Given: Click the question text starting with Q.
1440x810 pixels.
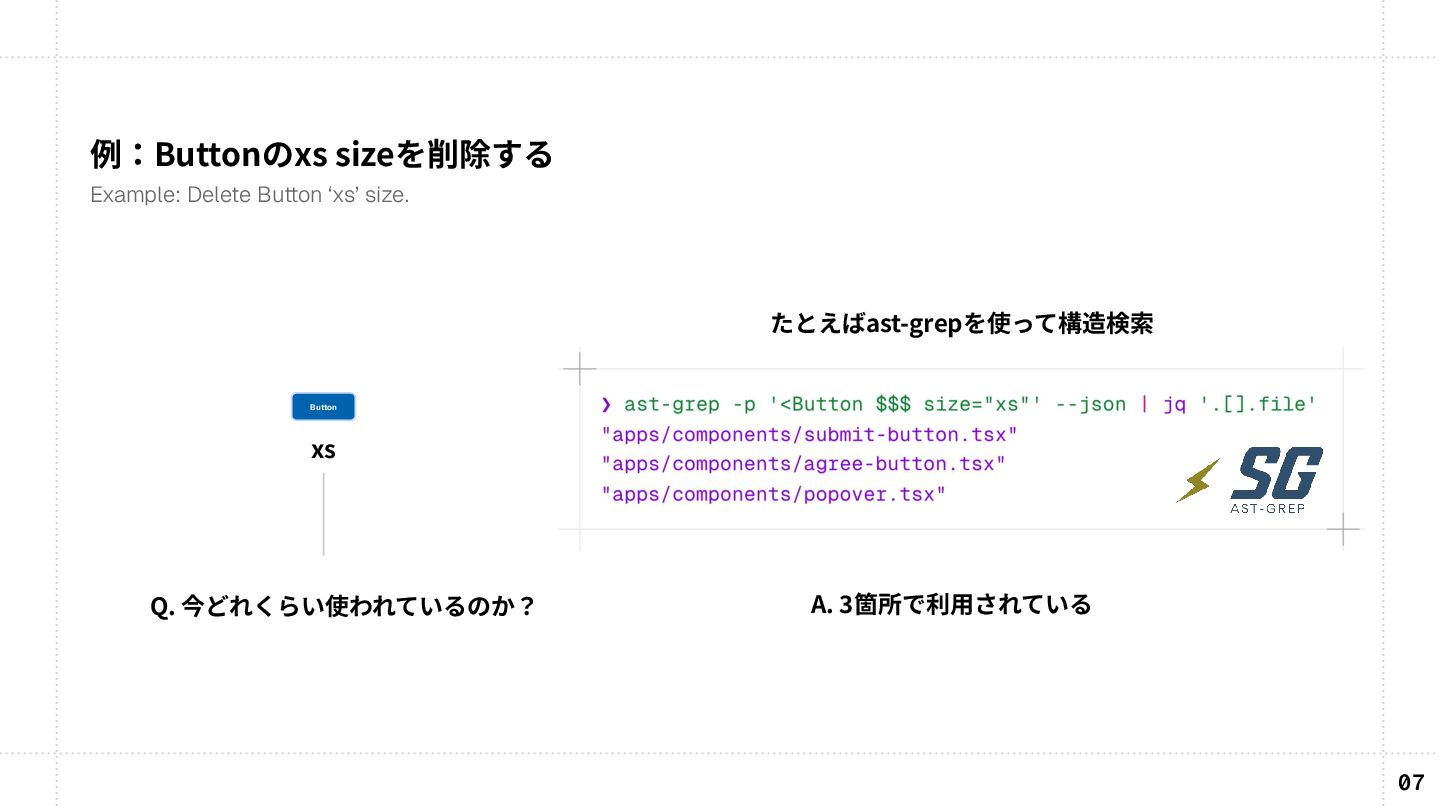Looking at the screenshot, I should [342, 606].
